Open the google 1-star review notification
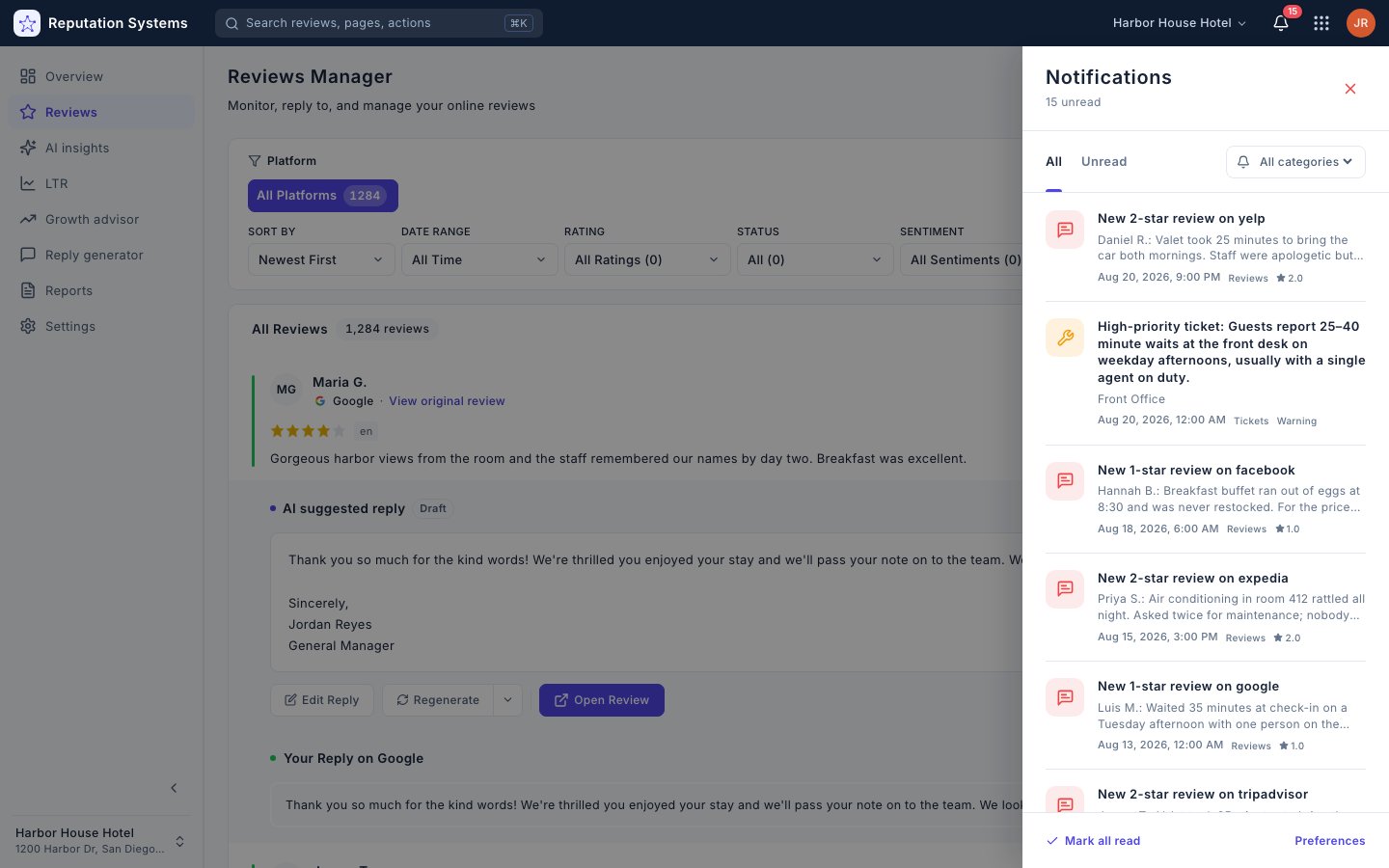 tap(1206, 715)
